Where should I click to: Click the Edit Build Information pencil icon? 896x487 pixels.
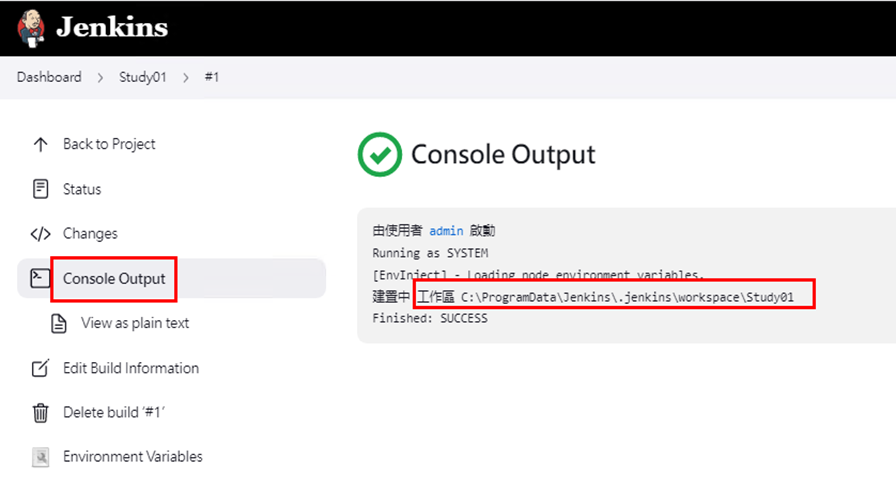click(x=40, y=368)
